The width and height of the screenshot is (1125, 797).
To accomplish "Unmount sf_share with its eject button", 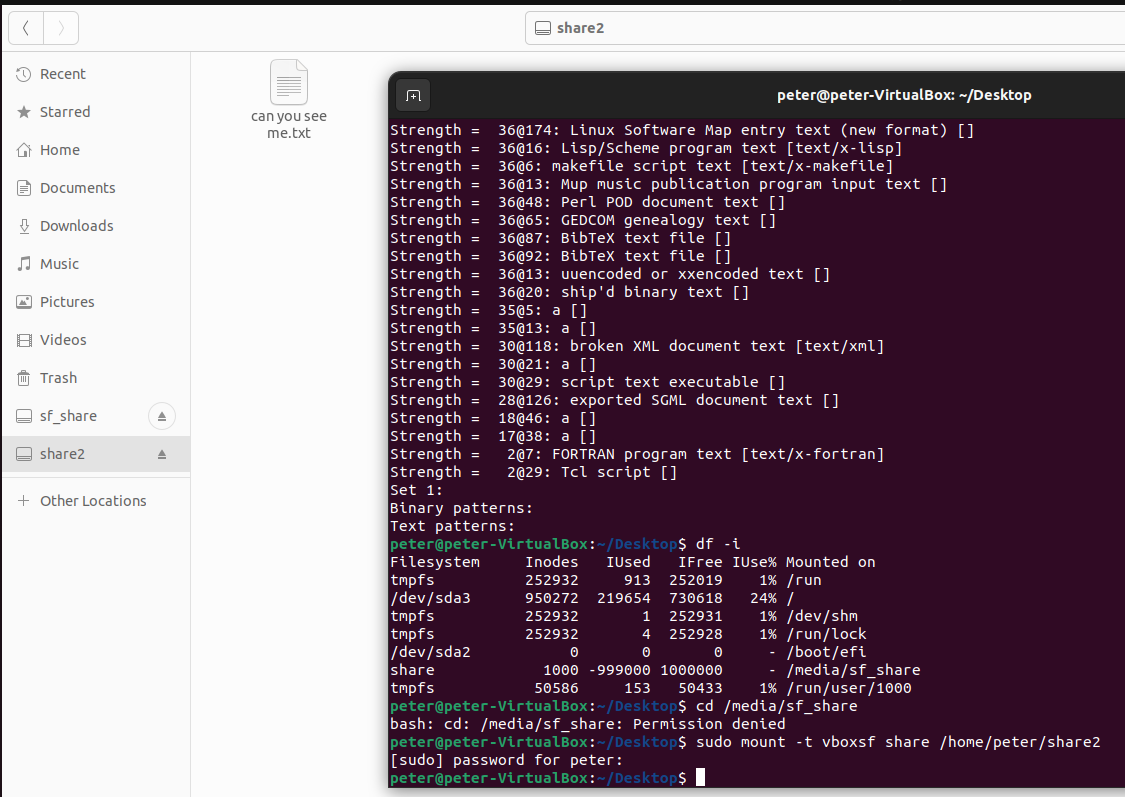I will pyautogui.click(x=161, y=416).
